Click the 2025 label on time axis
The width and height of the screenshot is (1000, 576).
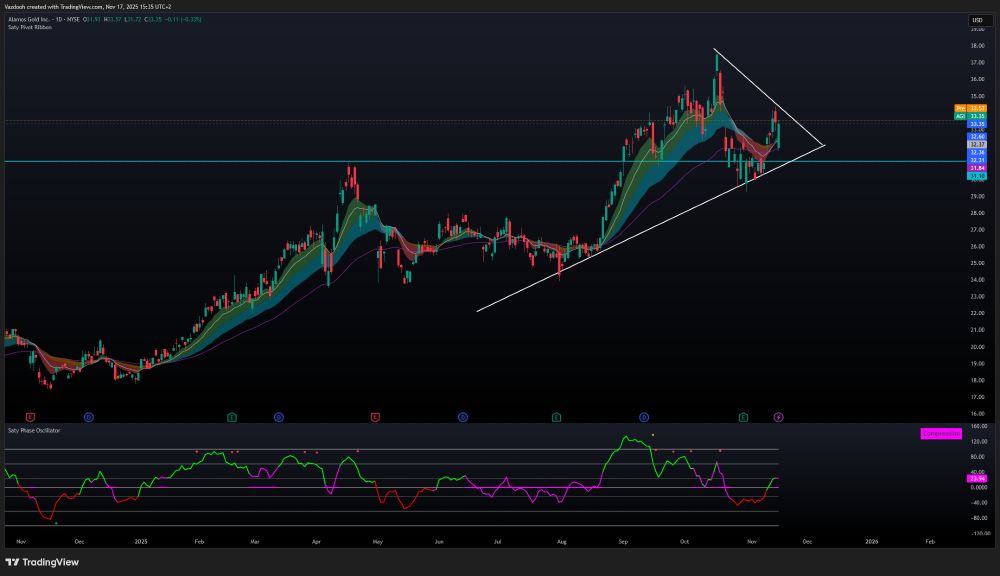click(x=141, y=542)
